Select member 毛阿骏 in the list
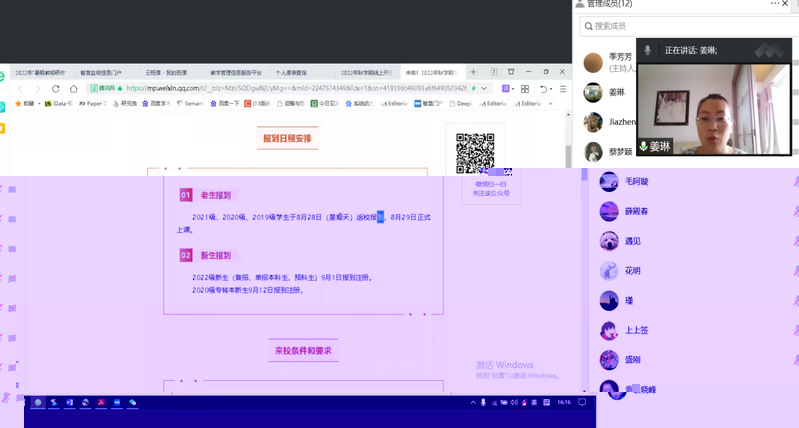This screenshot has height=428, width=799. click(637, 182)
